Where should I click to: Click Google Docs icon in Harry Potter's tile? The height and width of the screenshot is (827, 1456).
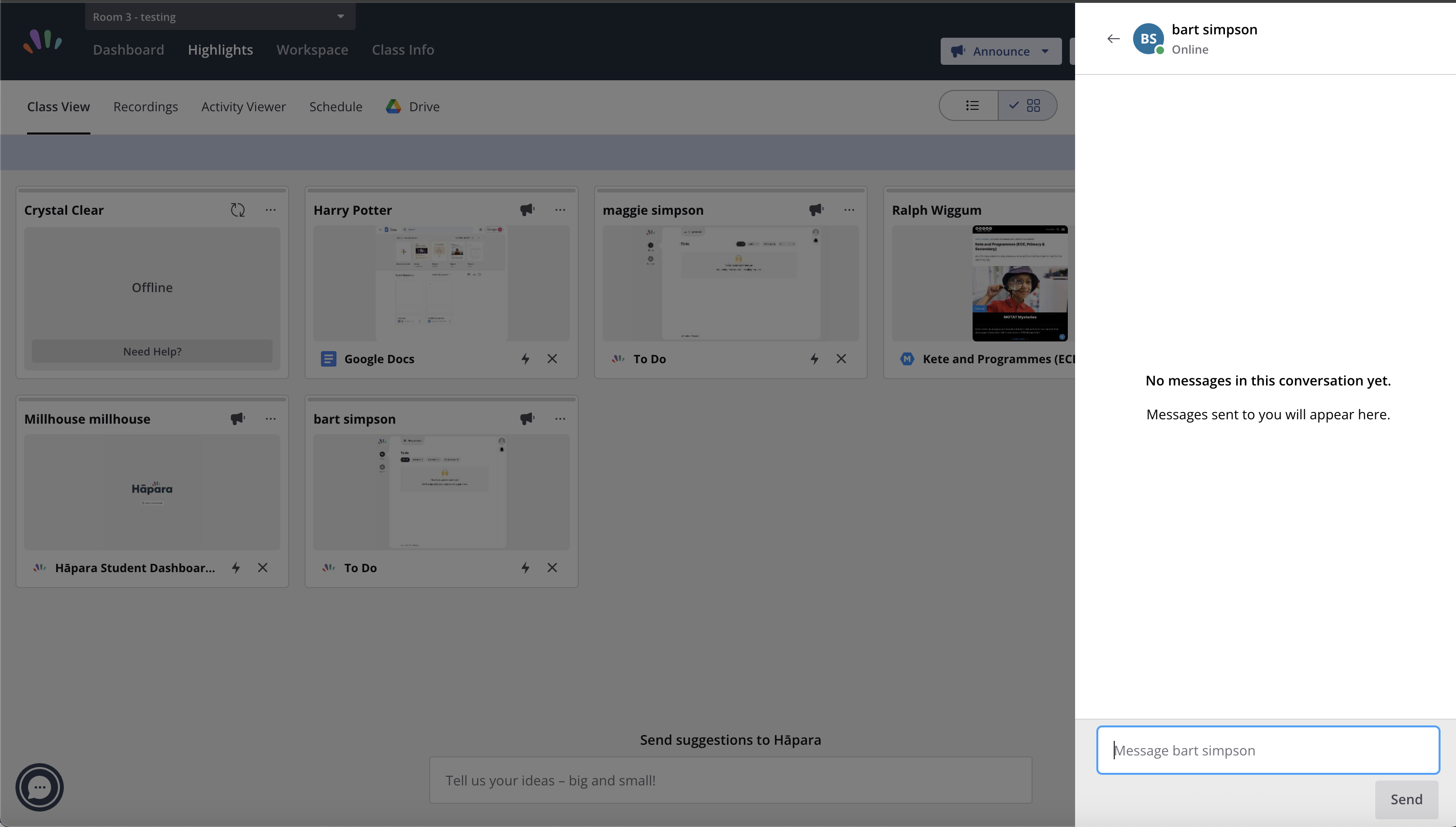click(x=329, y=359)
